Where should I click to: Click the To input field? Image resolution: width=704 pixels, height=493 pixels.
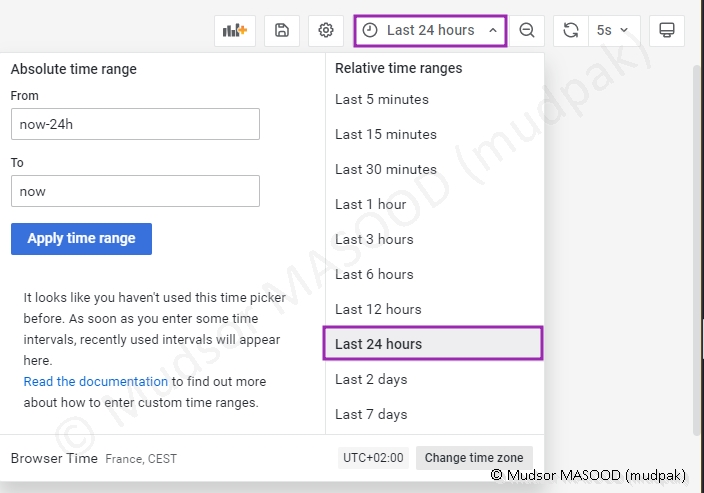click(135, 191)
